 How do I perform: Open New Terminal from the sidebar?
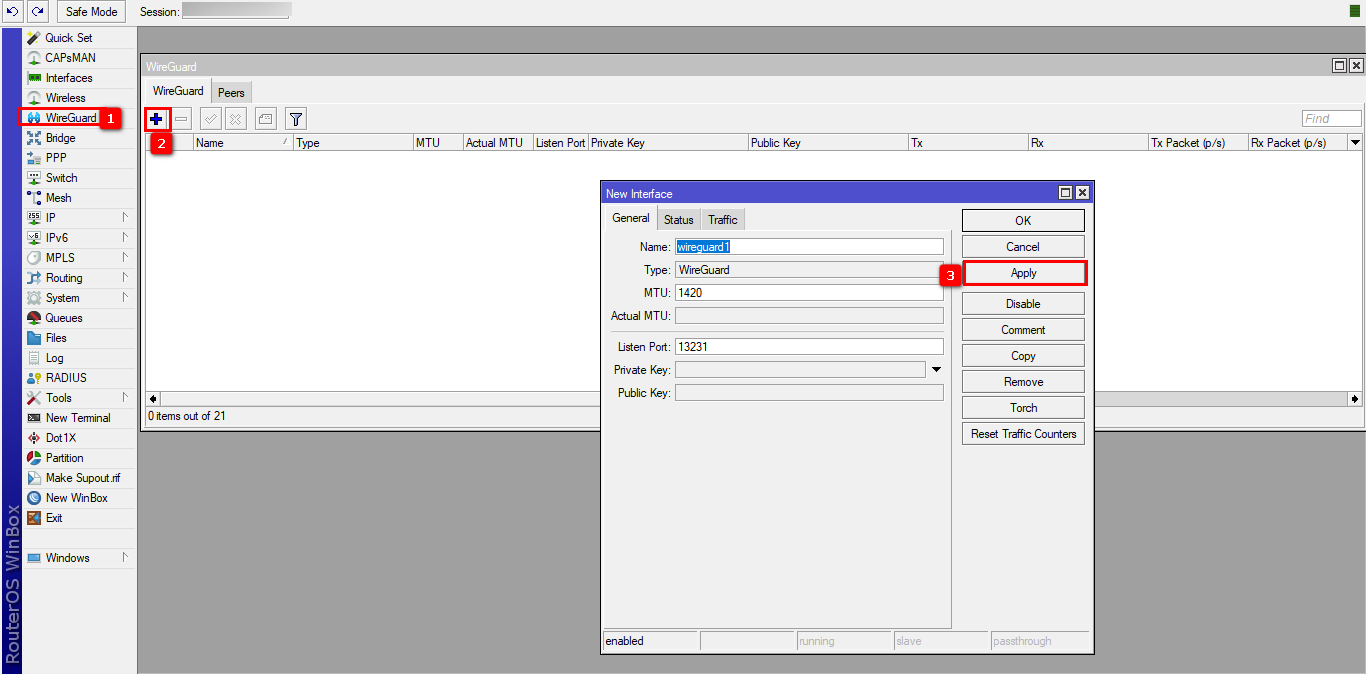(77, 418)
